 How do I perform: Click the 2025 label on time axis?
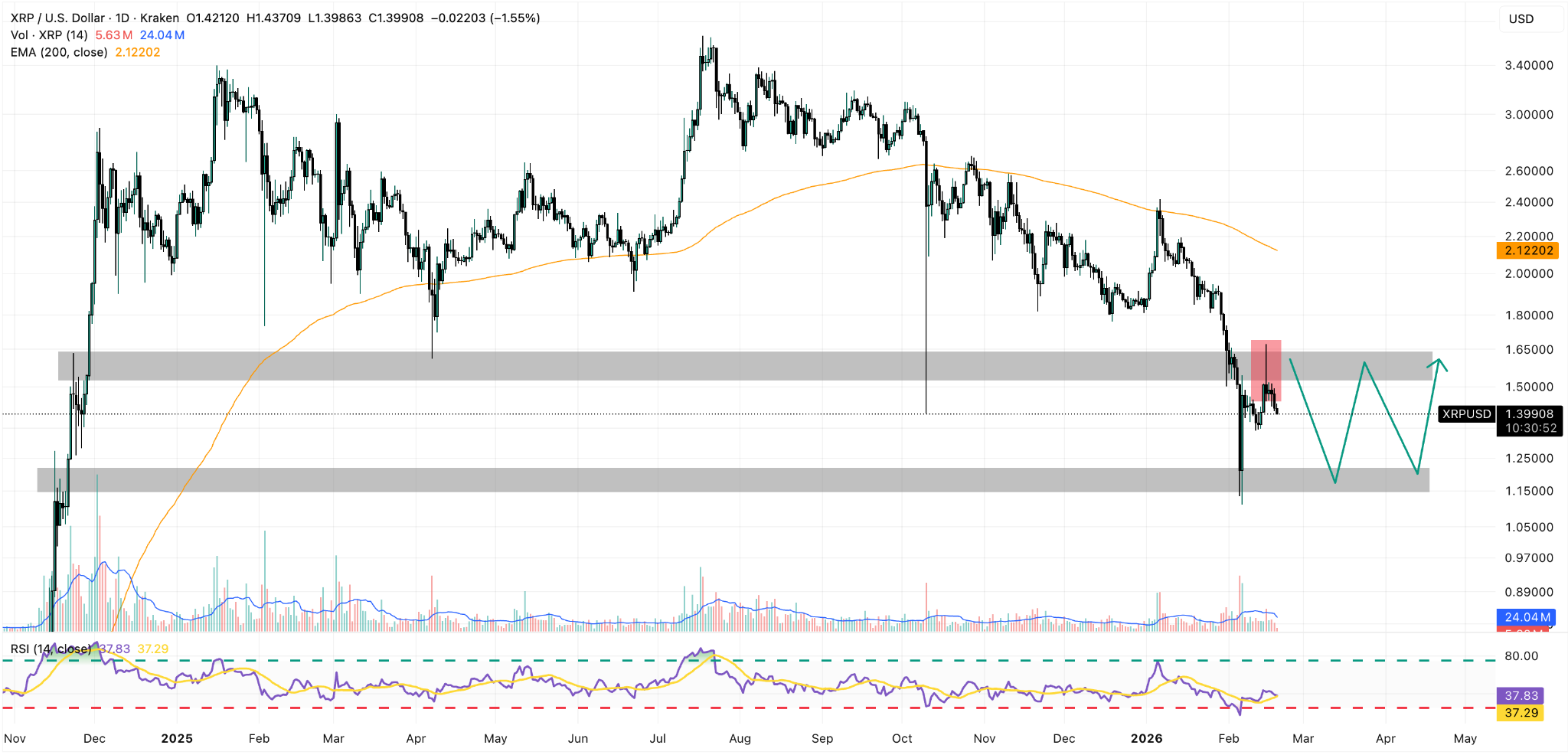pyautogui.click(x=177, y=739)
